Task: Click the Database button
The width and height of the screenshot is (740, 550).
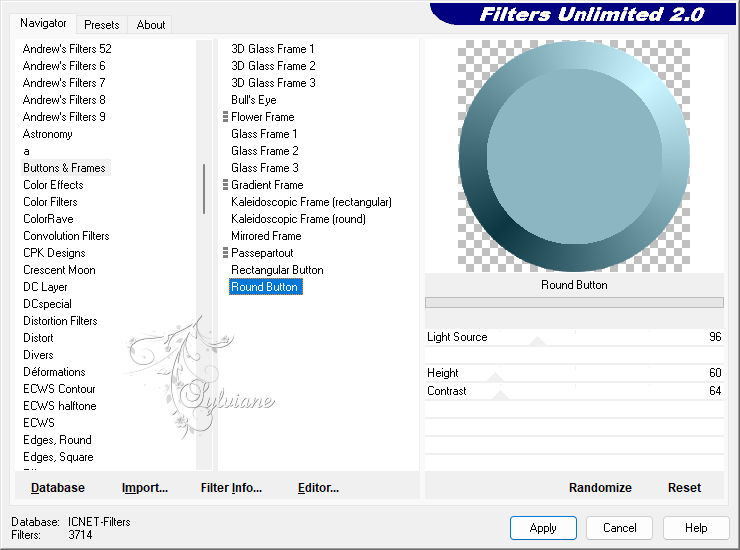Action: coord(58,488)
